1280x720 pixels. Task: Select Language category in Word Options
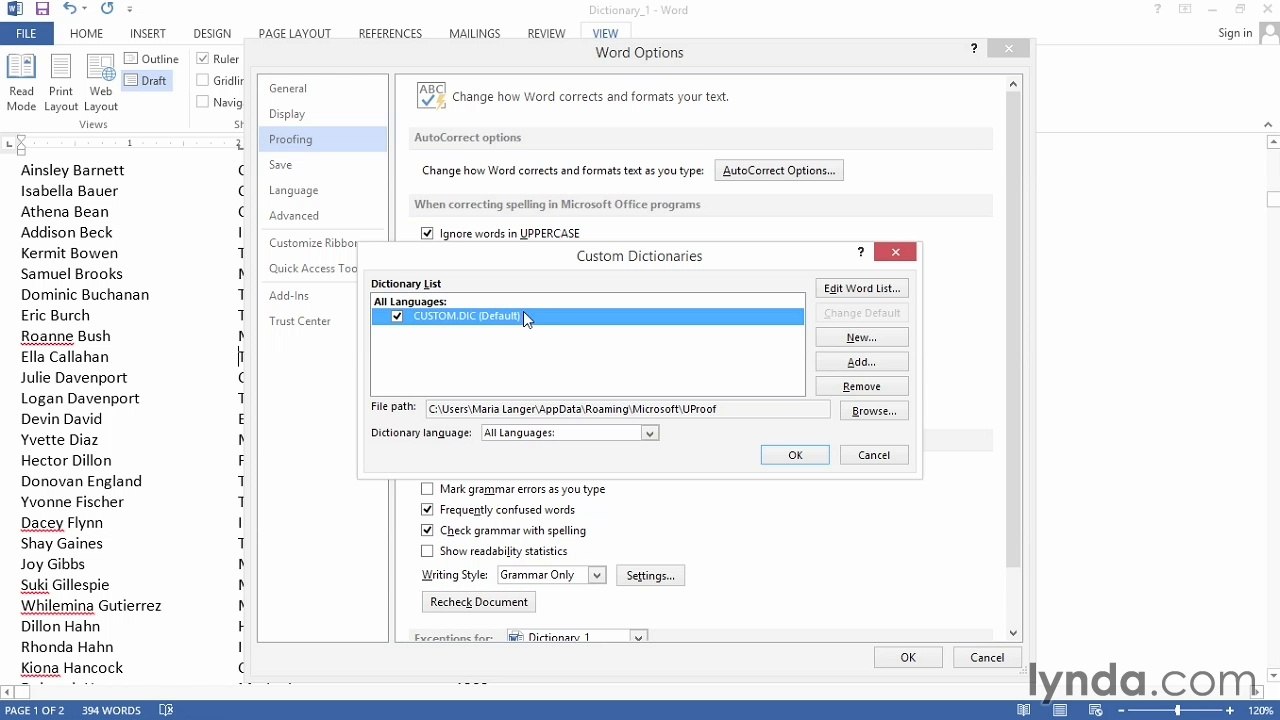pos(322,190)
